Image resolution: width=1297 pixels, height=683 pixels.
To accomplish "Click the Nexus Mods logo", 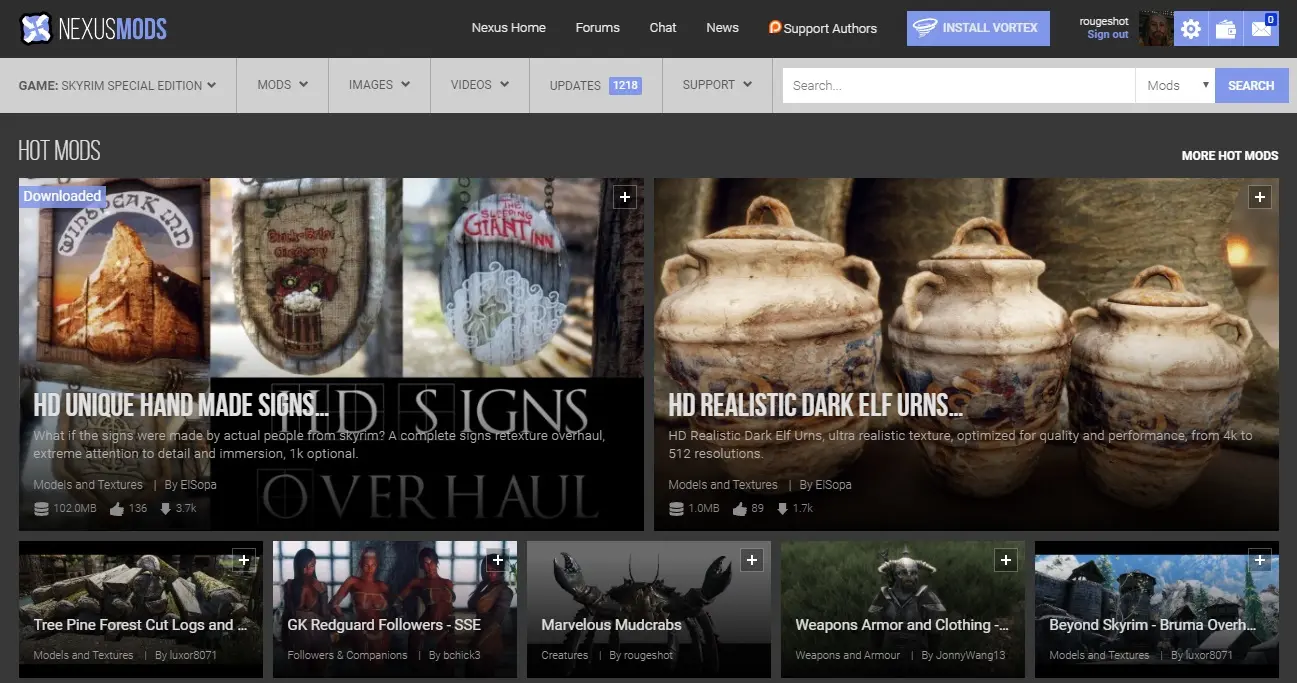I will (x=93, y=28).
